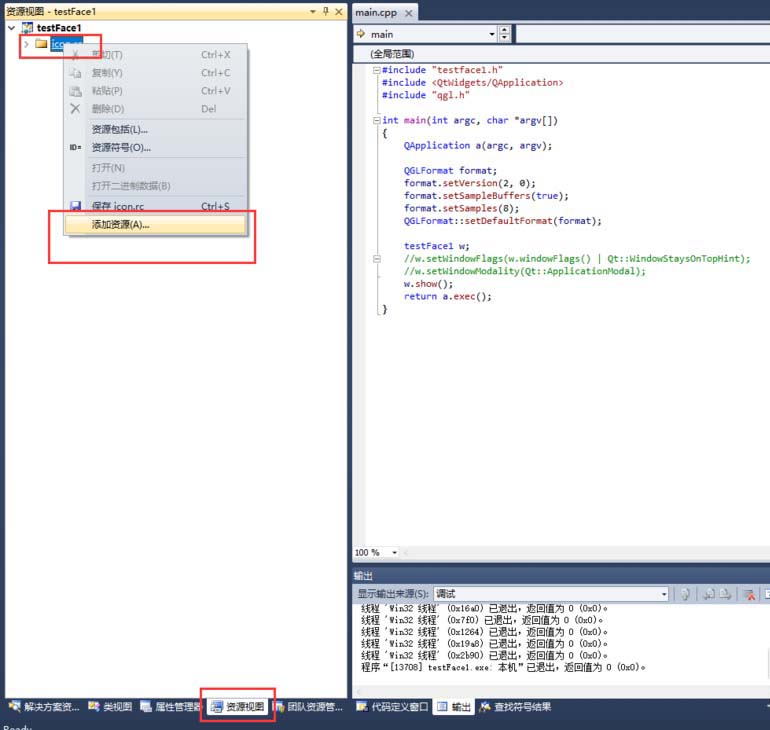Collapse the main function code fold marker
This screenshot has width=770, height=730.
376,120
